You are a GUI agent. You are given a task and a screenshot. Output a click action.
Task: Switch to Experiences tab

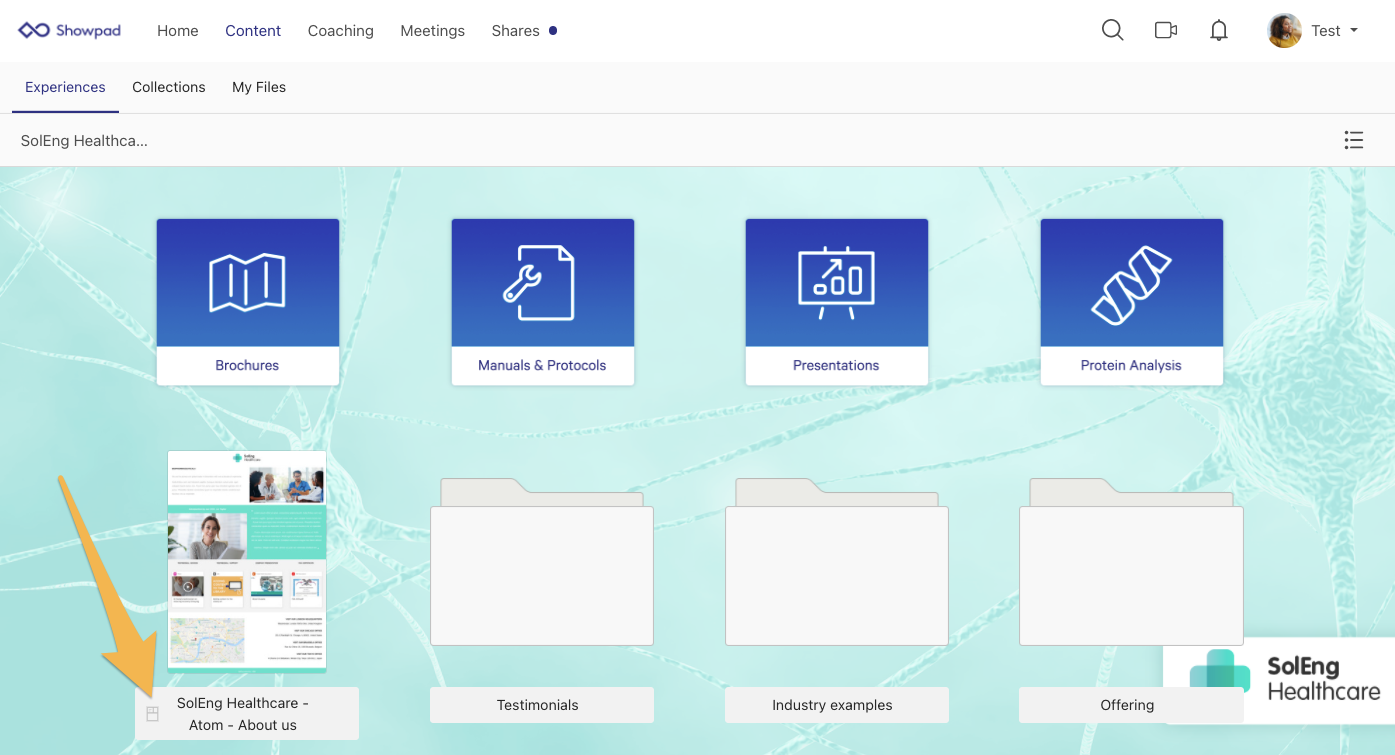pyautogui.click(x=65, y=87)
